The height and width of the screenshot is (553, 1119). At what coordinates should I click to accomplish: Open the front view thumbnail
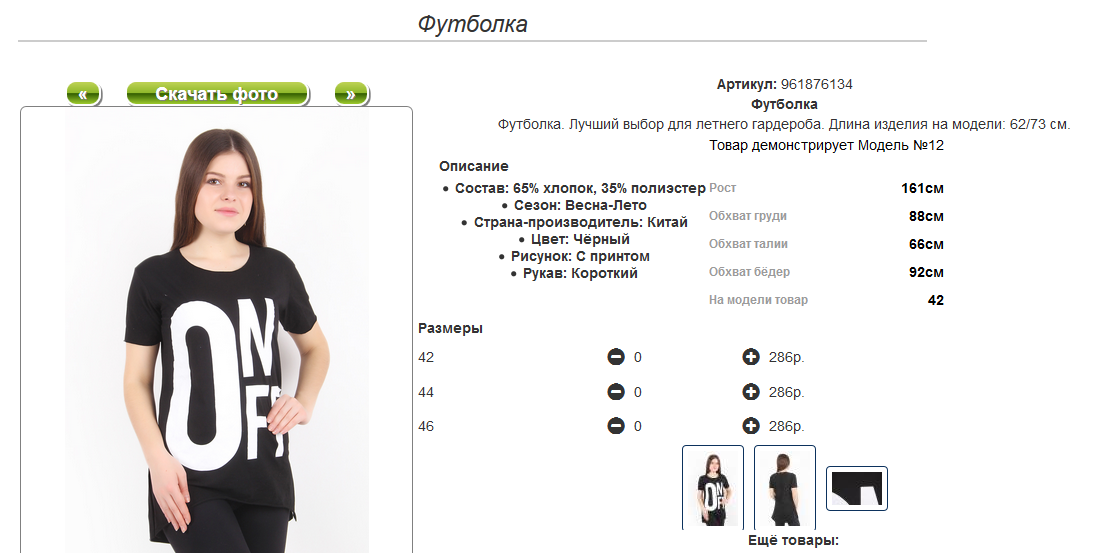713,487
